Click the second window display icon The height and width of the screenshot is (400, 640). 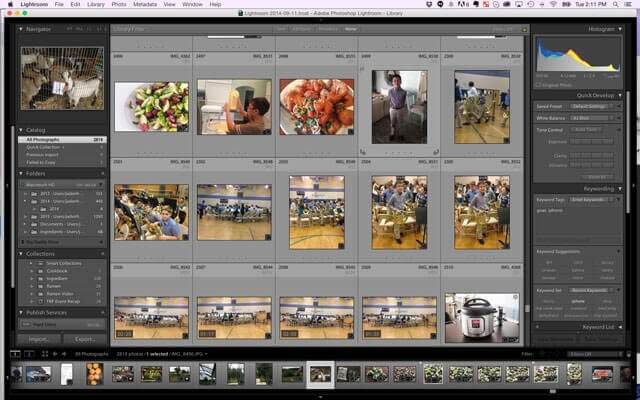tap(27, 354)
